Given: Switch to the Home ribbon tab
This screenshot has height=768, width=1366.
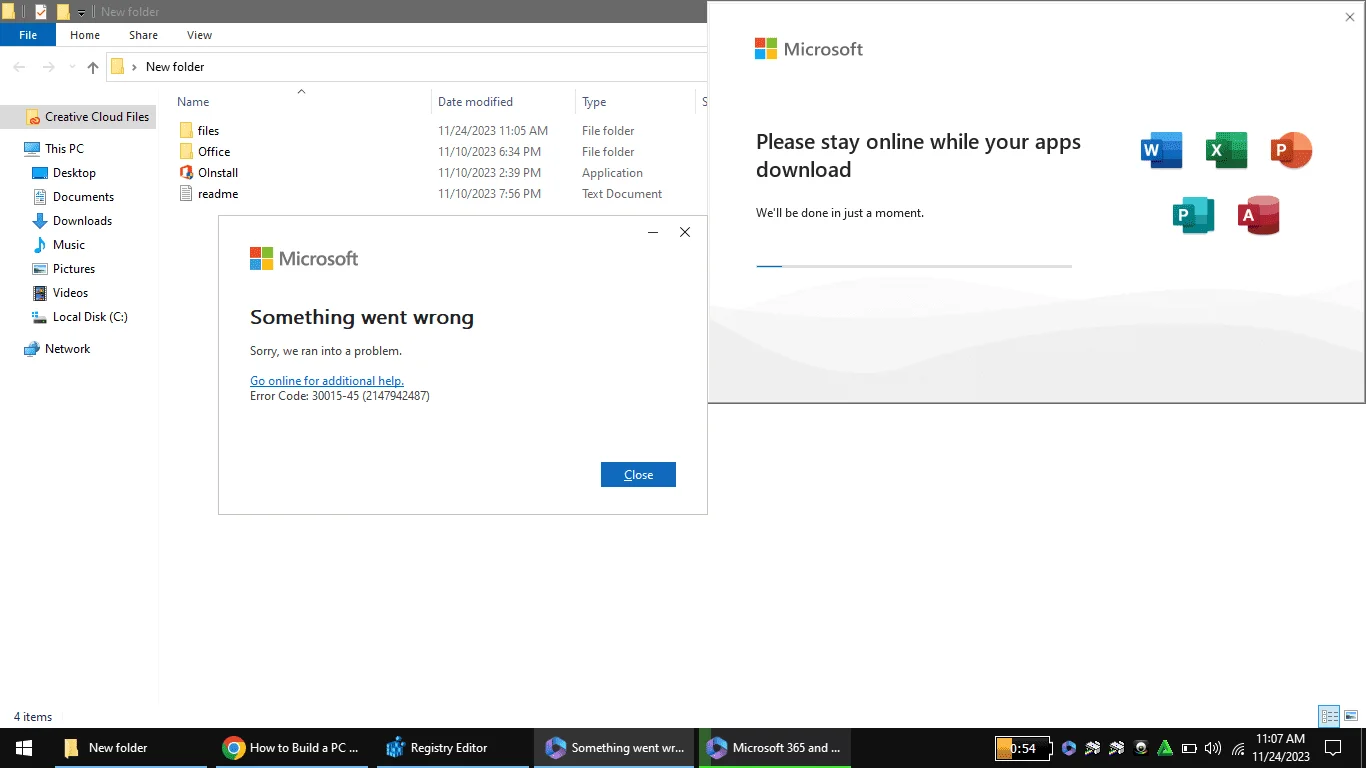Looking at the screenshot, I should [85, 35].
